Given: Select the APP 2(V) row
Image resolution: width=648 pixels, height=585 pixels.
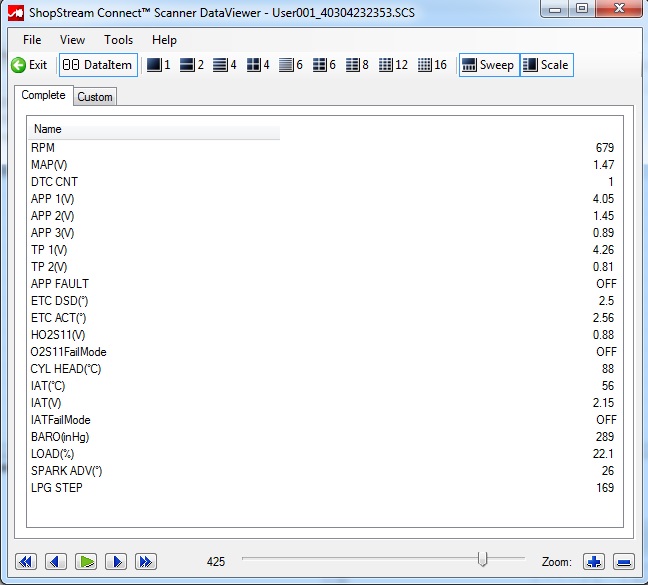Looking at the screenshot, I should tap(324, 216).
